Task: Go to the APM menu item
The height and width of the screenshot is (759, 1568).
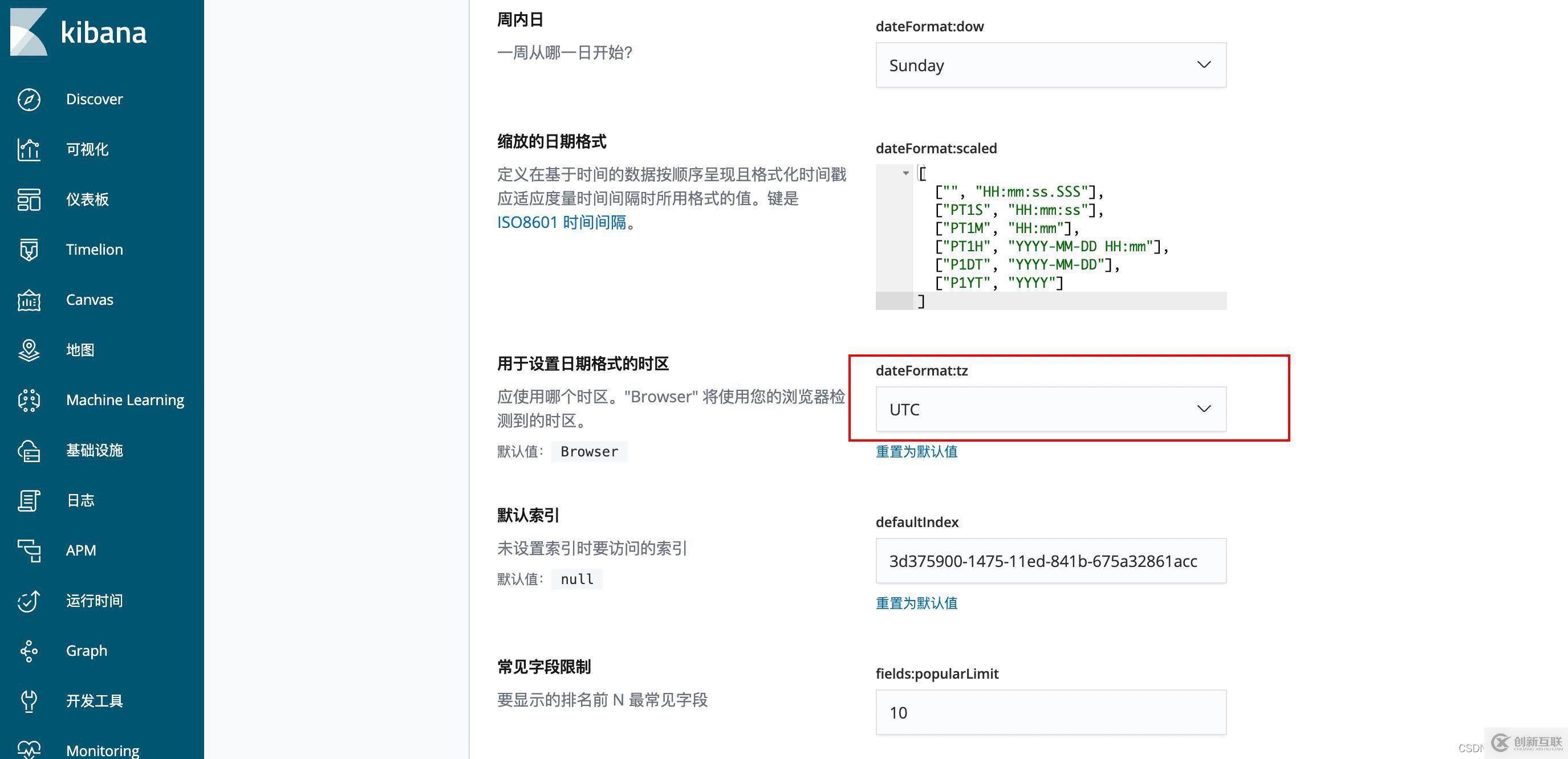Action: point(80,550)
